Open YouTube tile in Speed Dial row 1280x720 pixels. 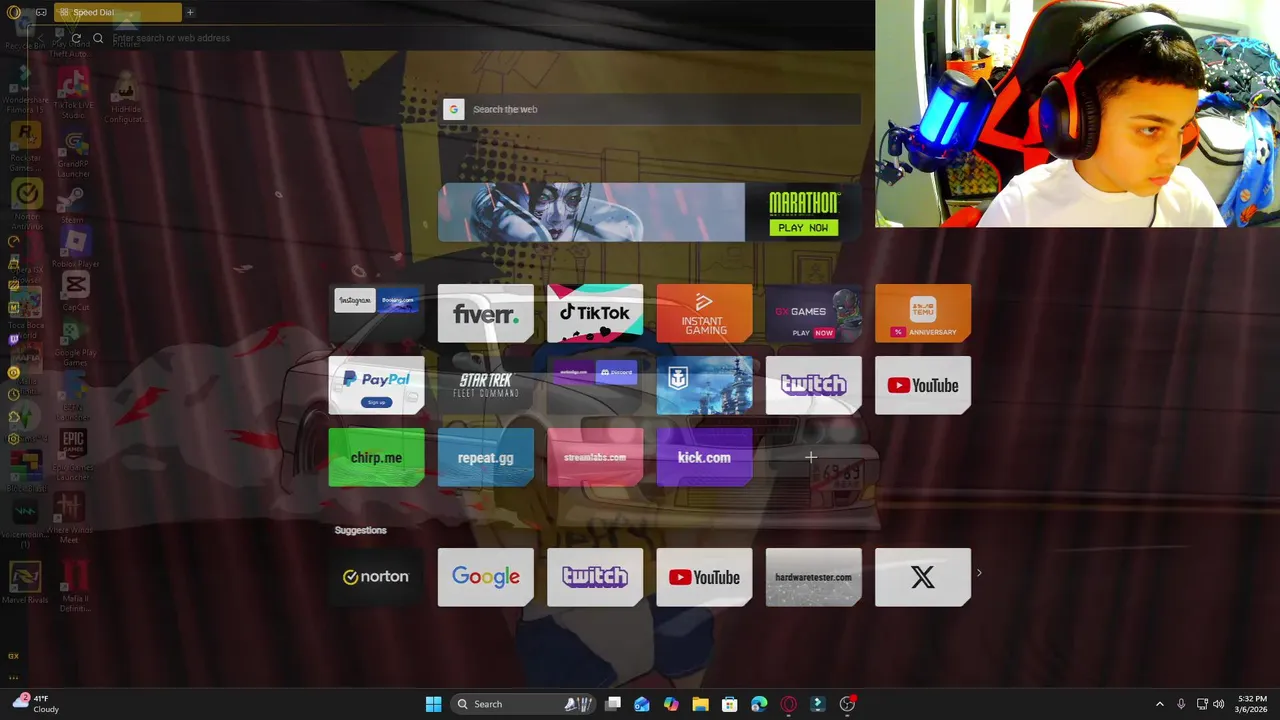tap(923, 385)
